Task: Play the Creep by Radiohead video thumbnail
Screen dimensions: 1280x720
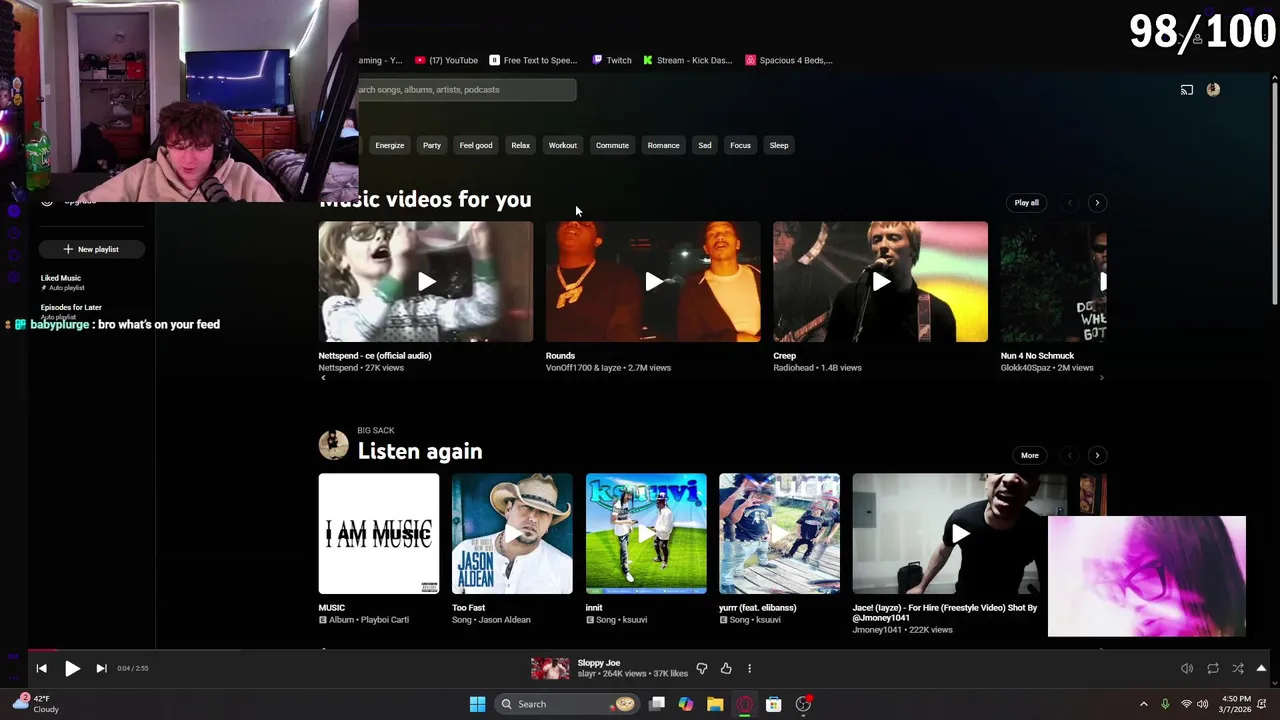Action: click(880, 282)
